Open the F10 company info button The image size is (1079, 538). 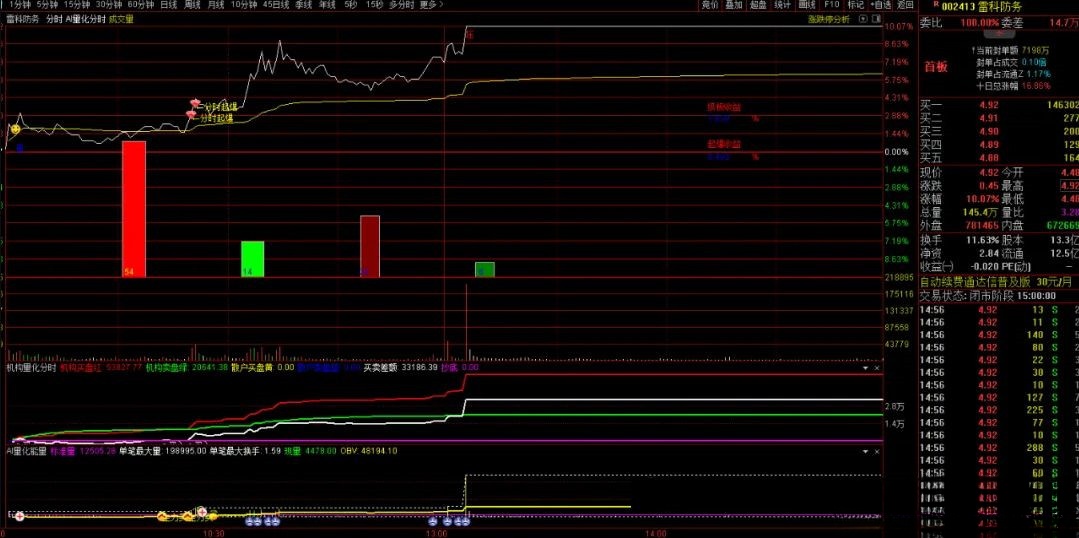pyautogui.click(x=831, y=5)
